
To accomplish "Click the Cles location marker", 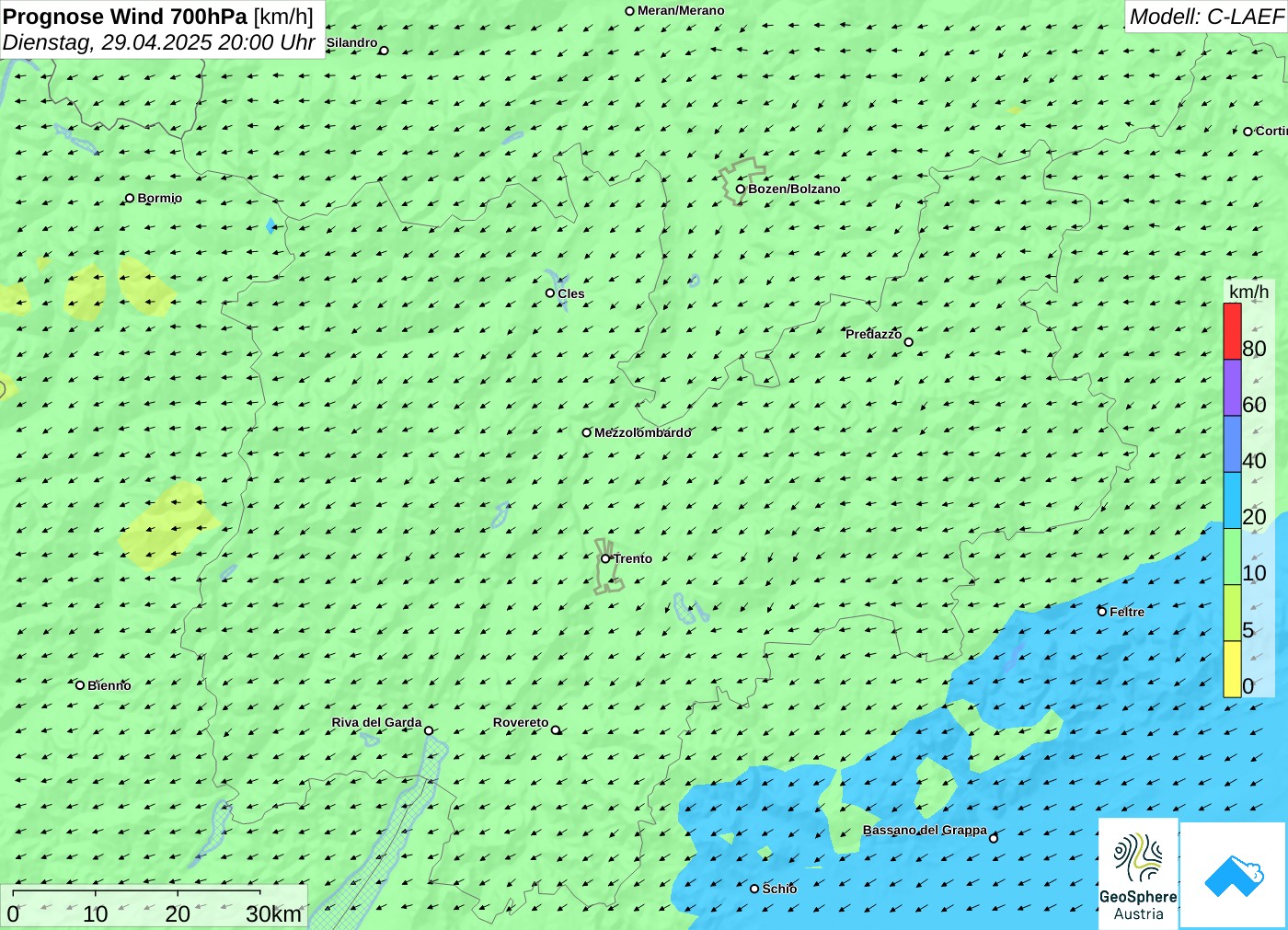I will tap(550, 293).
